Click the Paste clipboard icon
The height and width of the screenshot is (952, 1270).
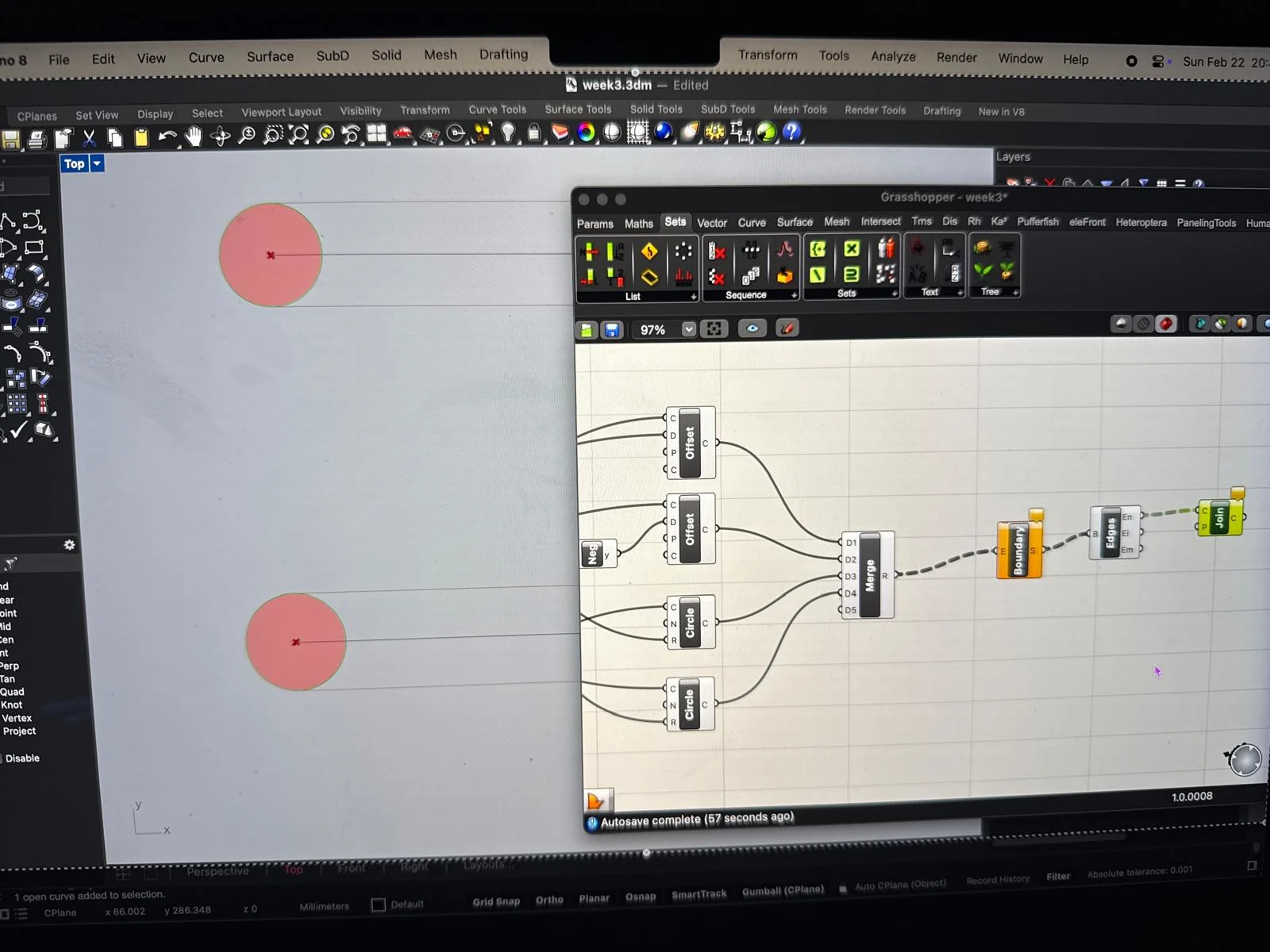[141, 138]
